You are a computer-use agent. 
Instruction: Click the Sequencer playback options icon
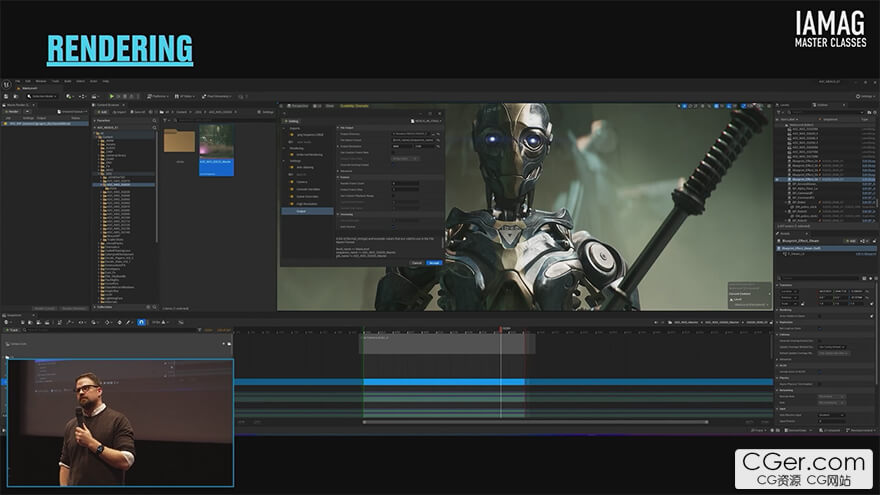[94, 322]
